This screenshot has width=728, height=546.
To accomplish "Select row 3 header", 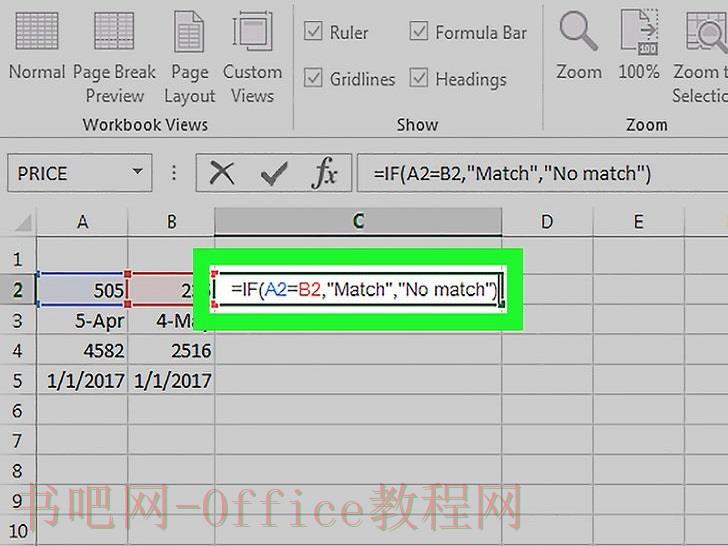I will point(18,320).
